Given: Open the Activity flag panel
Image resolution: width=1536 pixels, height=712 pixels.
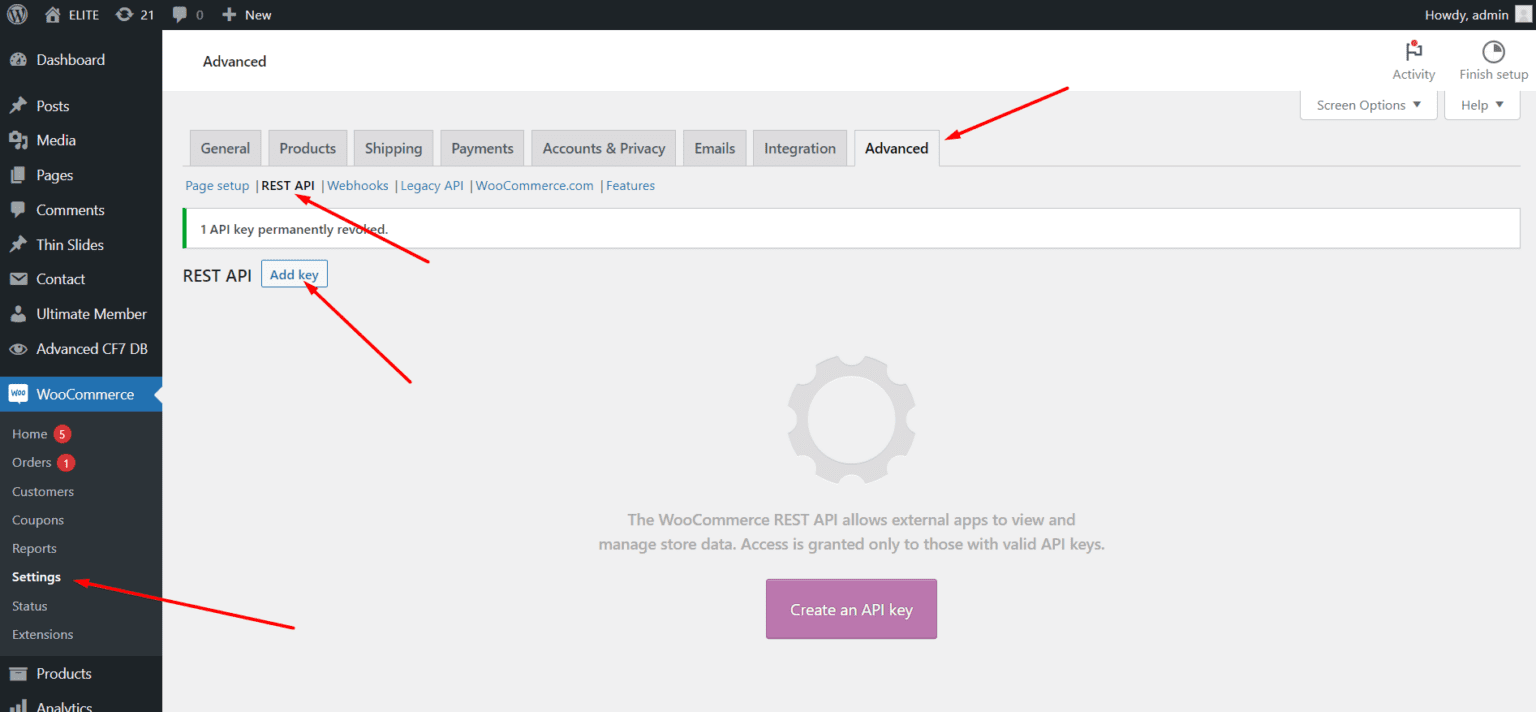Looking at the screenshot, I should (x=1413, y=61).
